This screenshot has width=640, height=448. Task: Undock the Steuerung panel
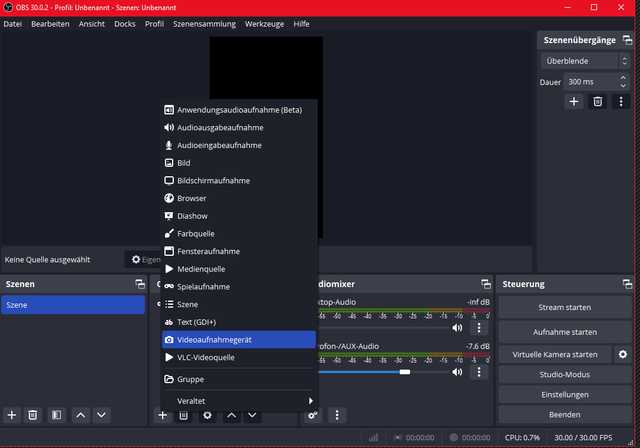pos(627,284)
